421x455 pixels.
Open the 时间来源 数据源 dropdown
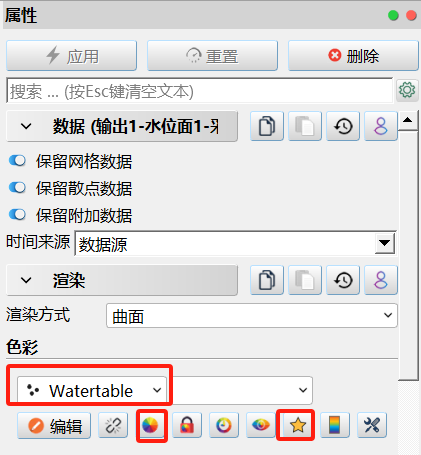(235, 243)
